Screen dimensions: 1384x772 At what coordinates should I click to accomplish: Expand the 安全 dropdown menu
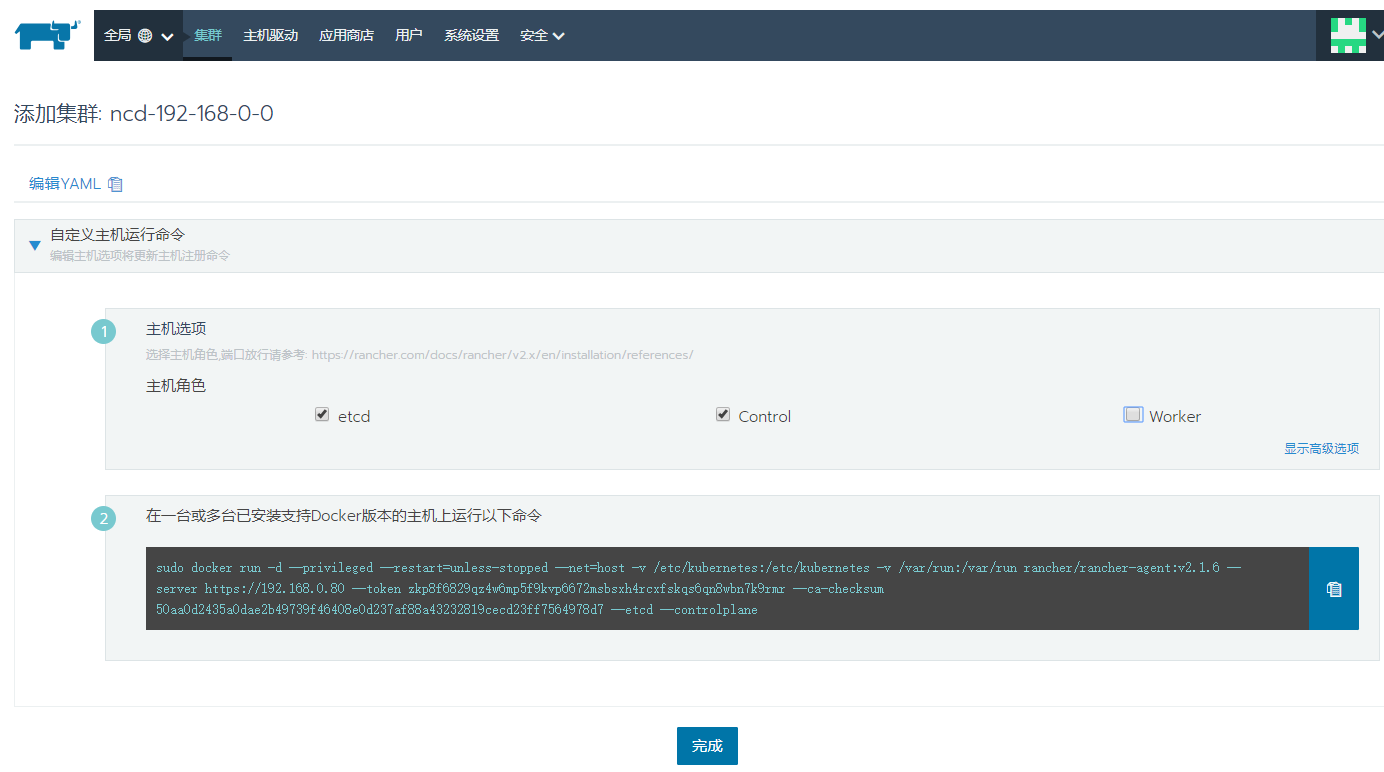click(x=542, y=35)
